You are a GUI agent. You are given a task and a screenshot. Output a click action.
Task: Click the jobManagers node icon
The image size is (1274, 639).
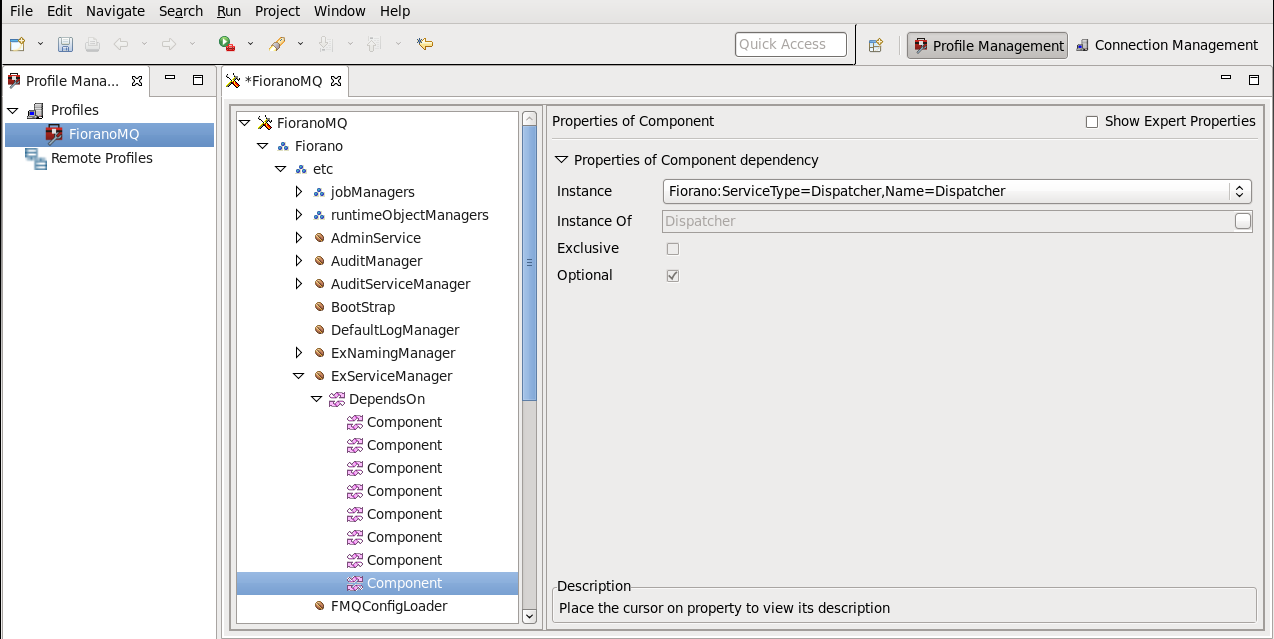click(x=319, y=192)
